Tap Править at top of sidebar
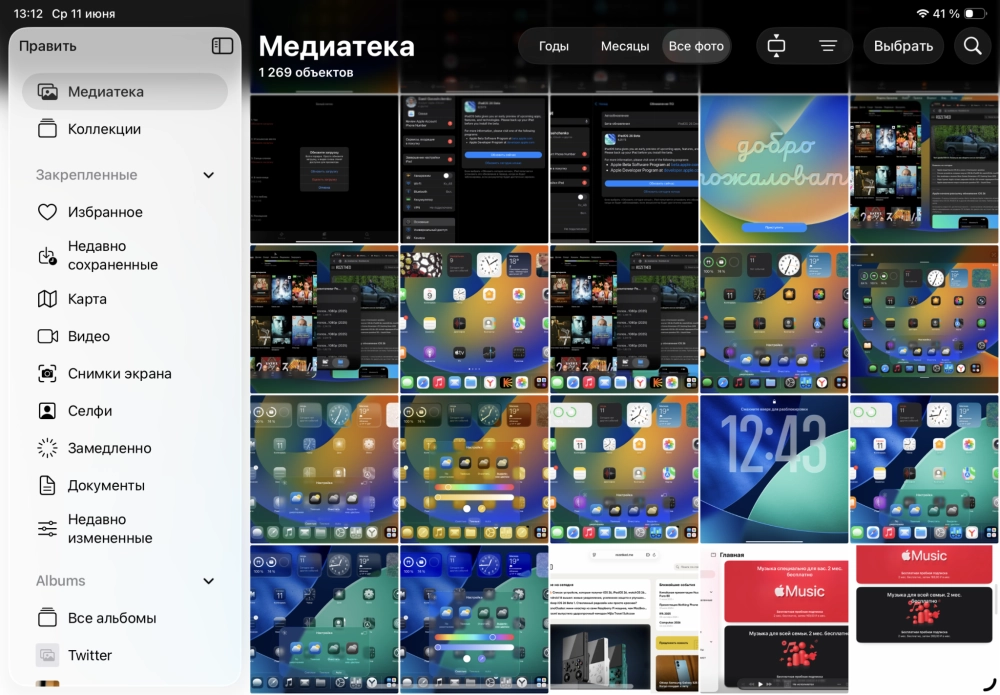 coord(47,46)
